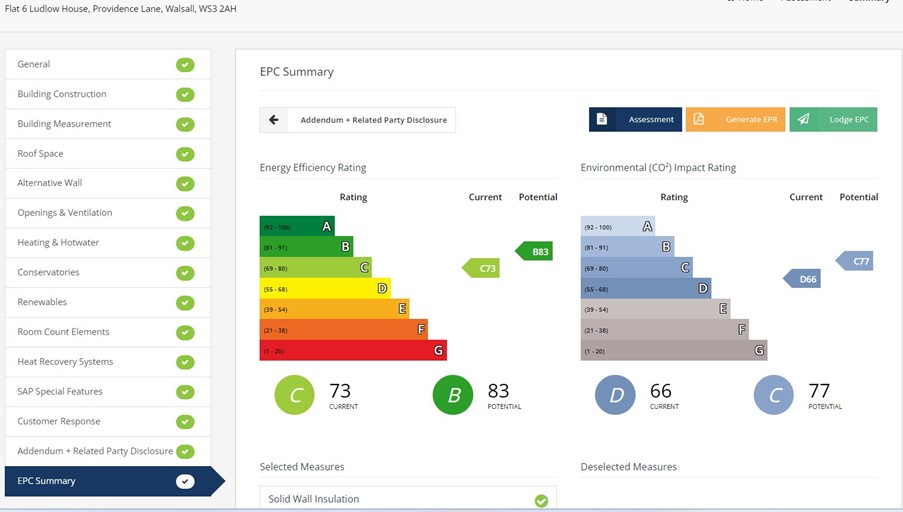Click the Generate EPR button
This screenshot has width=903, height=512.
[x=735, y=119]
